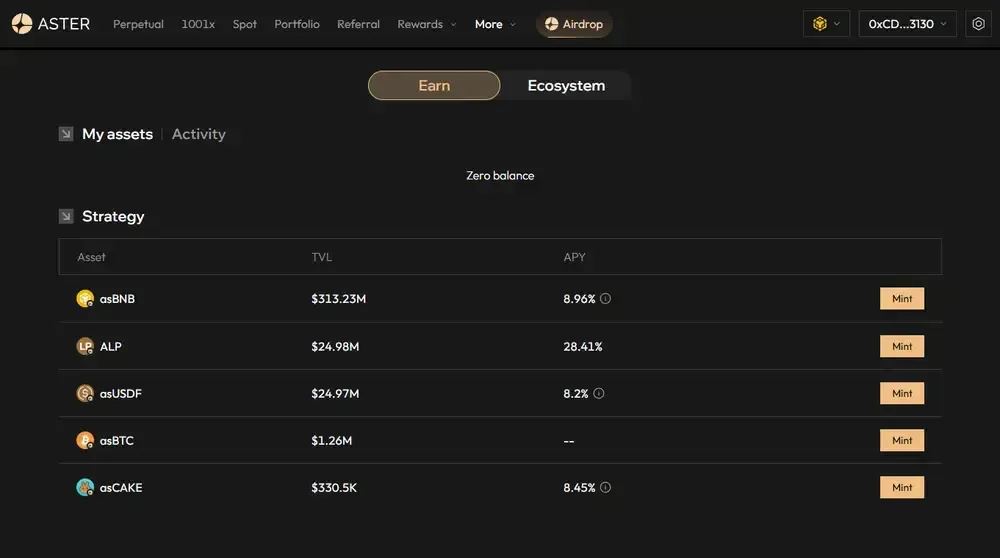The width and height of the screenshot is (1000, 558).
Task: Open the Rewards dropdown menu
Action: coord(427,24)
